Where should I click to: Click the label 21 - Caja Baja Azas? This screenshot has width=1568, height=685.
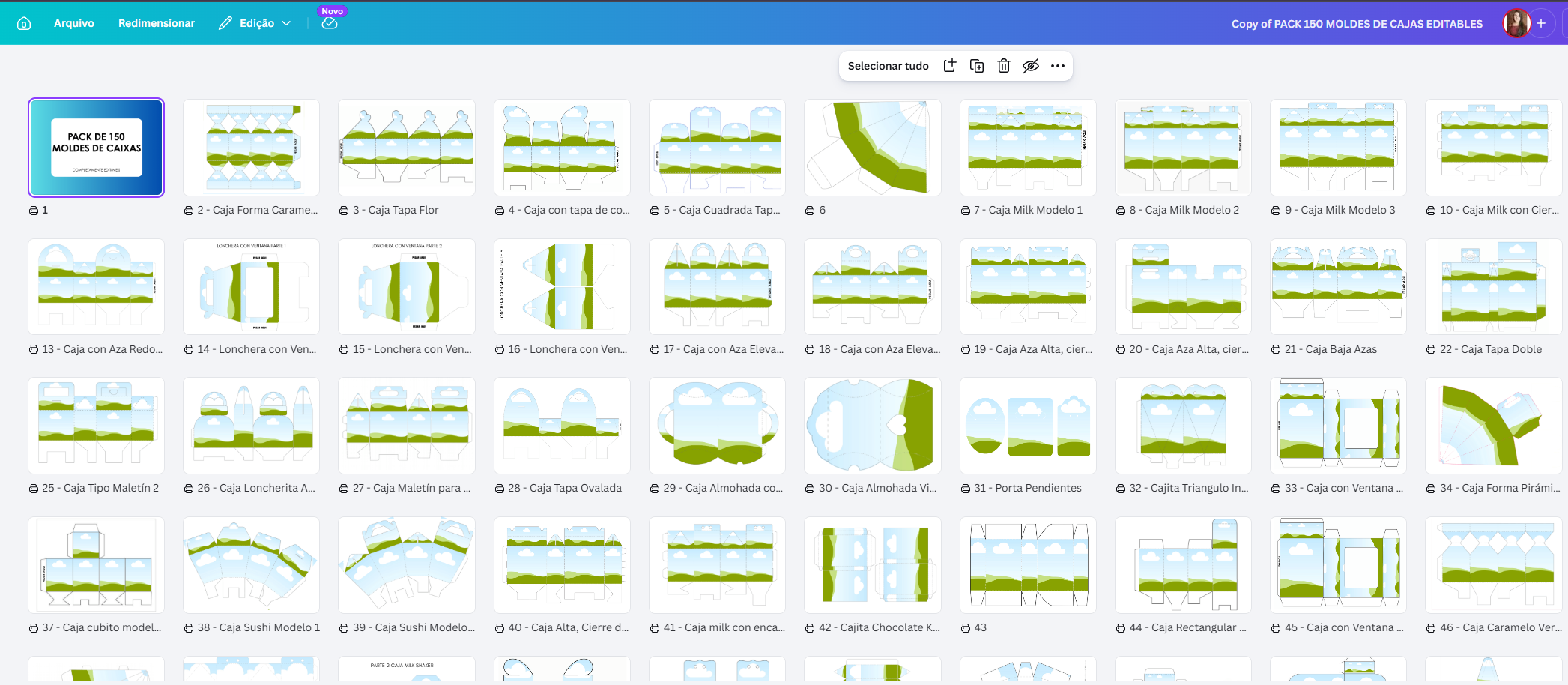pos(1331,349)
